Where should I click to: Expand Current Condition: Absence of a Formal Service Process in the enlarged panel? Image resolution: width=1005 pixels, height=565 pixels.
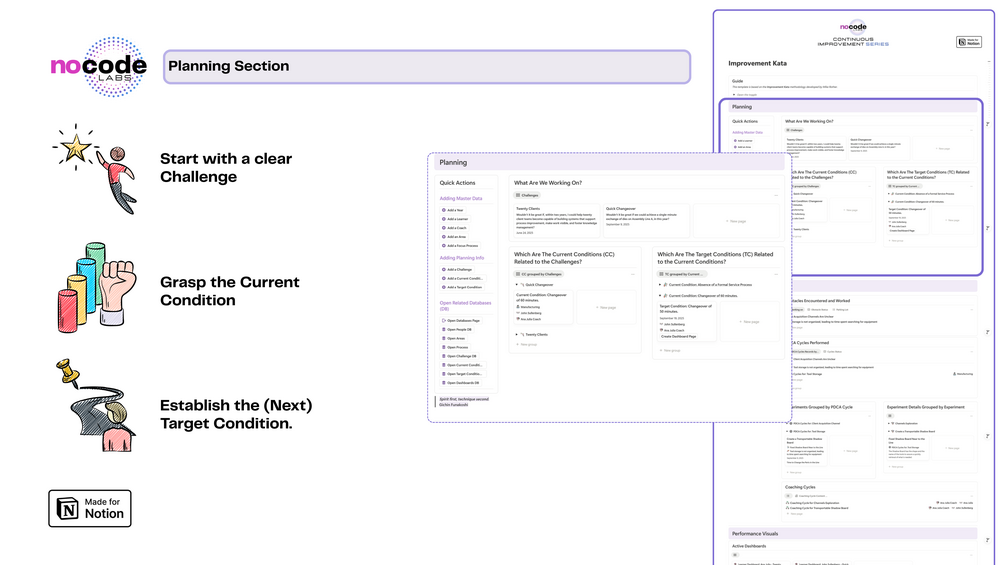point(660,285)
